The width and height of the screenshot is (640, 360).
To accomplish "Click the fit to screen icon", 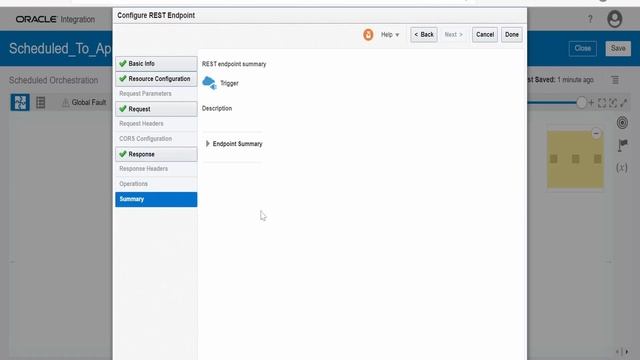I will coord(602,103).
